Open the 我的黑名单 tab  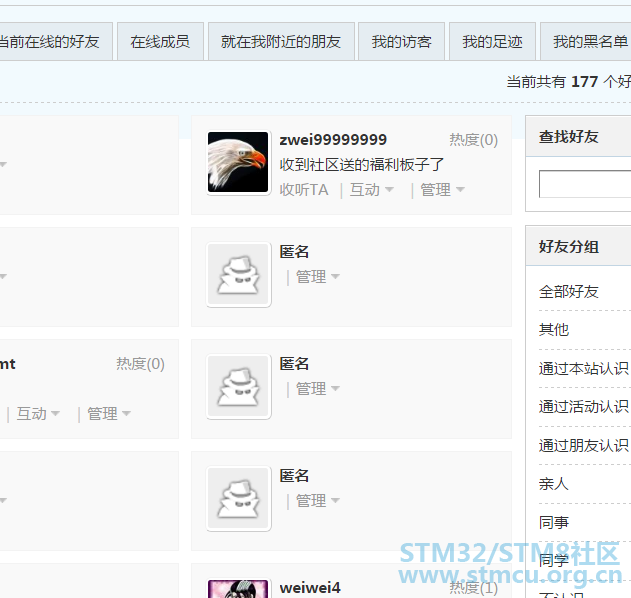click(x=586, y=41)
